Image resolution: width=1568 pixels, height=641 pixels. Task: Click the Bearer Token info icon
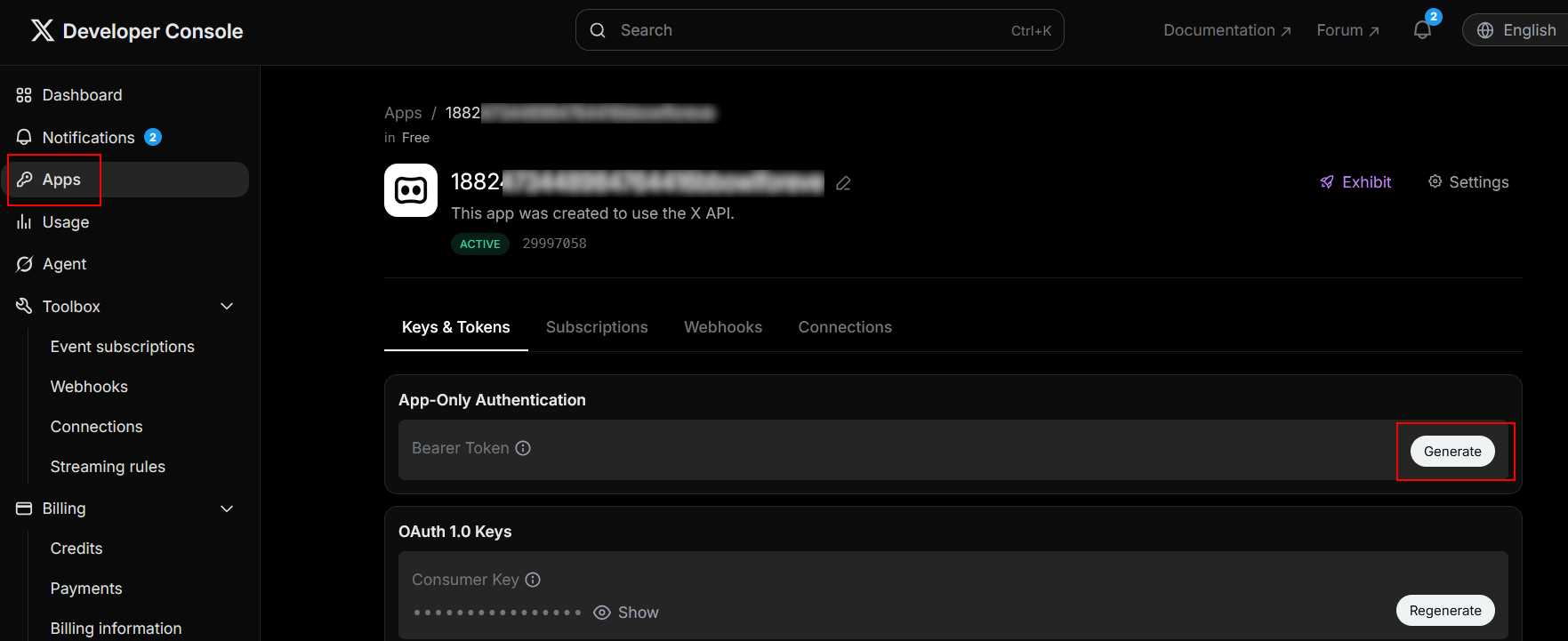click(523, 448)
